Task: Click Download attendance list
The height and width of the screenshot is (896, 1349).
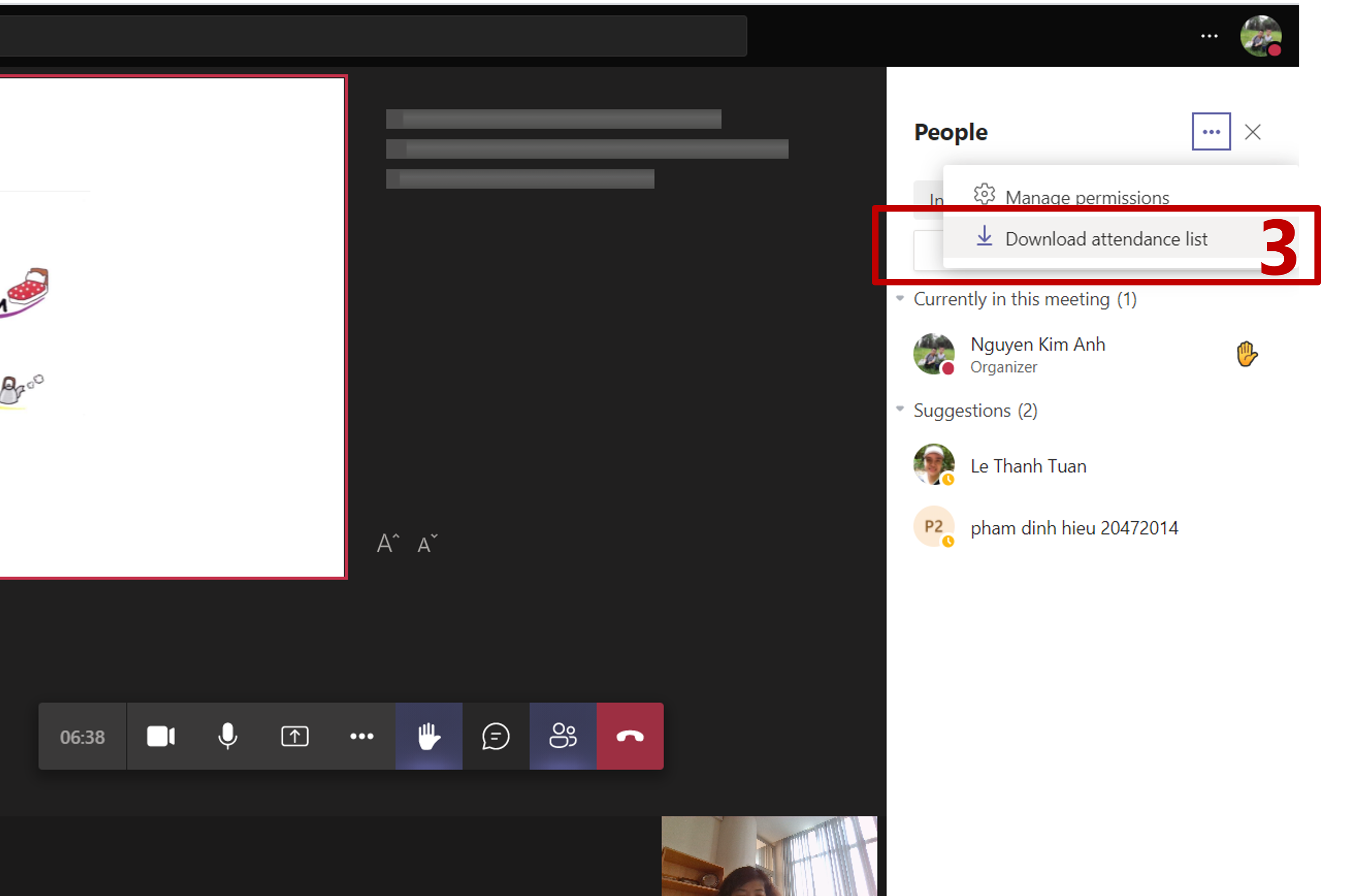Action: click(x=1106, y=238)
